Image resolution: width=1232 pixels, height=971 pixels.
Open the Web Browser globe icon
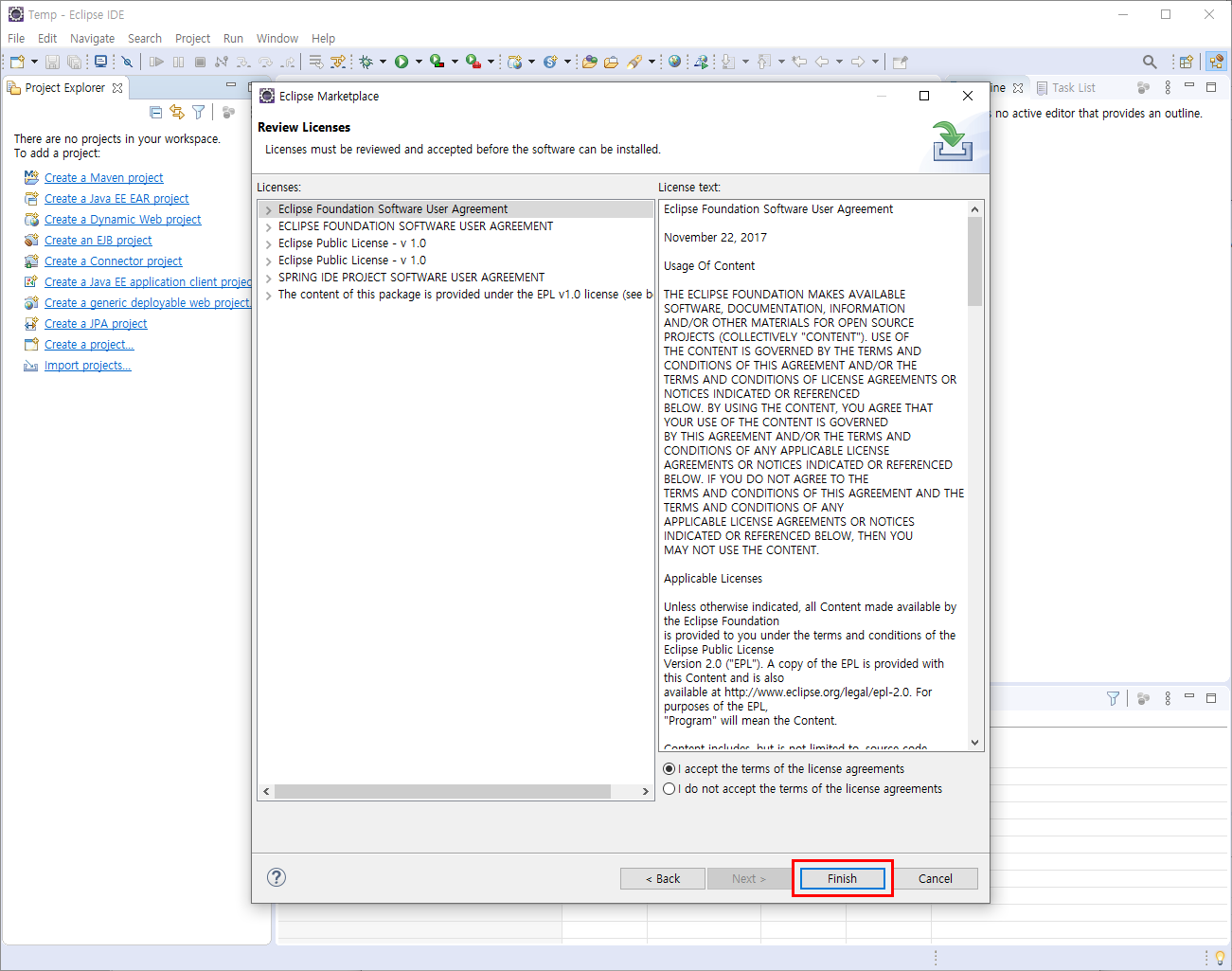pyautogui.click(x=674, y=62)
